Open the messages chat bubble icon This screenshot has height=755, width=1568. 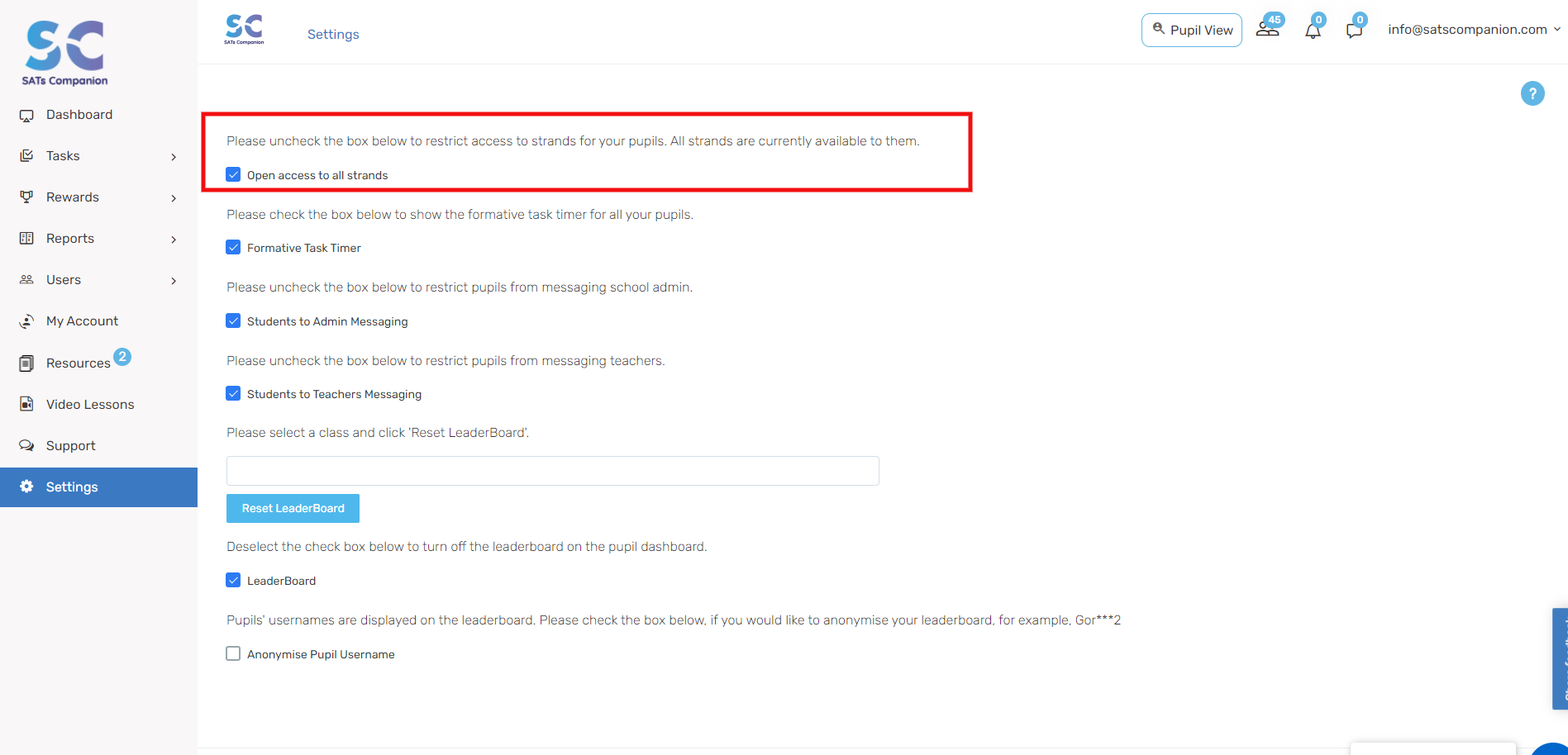click(1354, 31)
